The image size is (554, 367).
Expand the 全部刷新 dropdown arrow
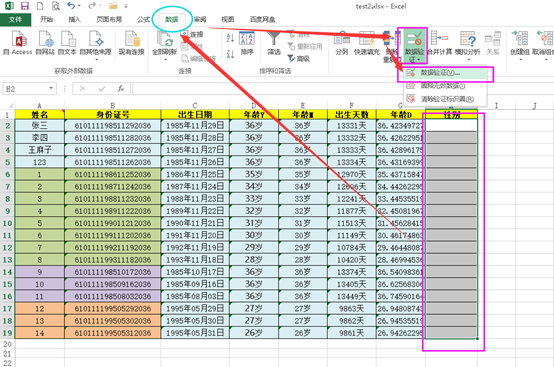click(x=165, y=59)
